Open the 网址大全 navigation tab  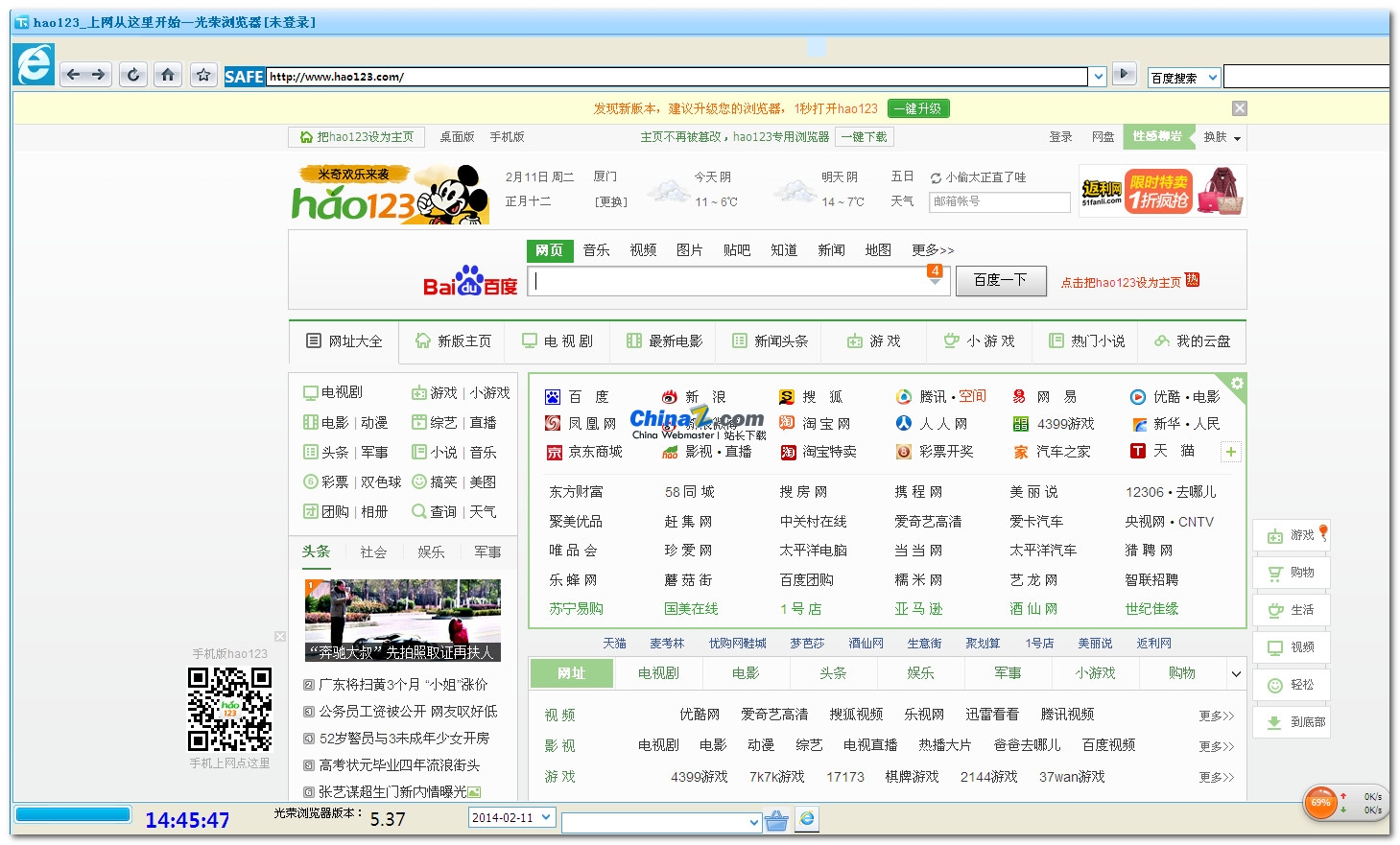pyautogui.click(x=344, y=341)
